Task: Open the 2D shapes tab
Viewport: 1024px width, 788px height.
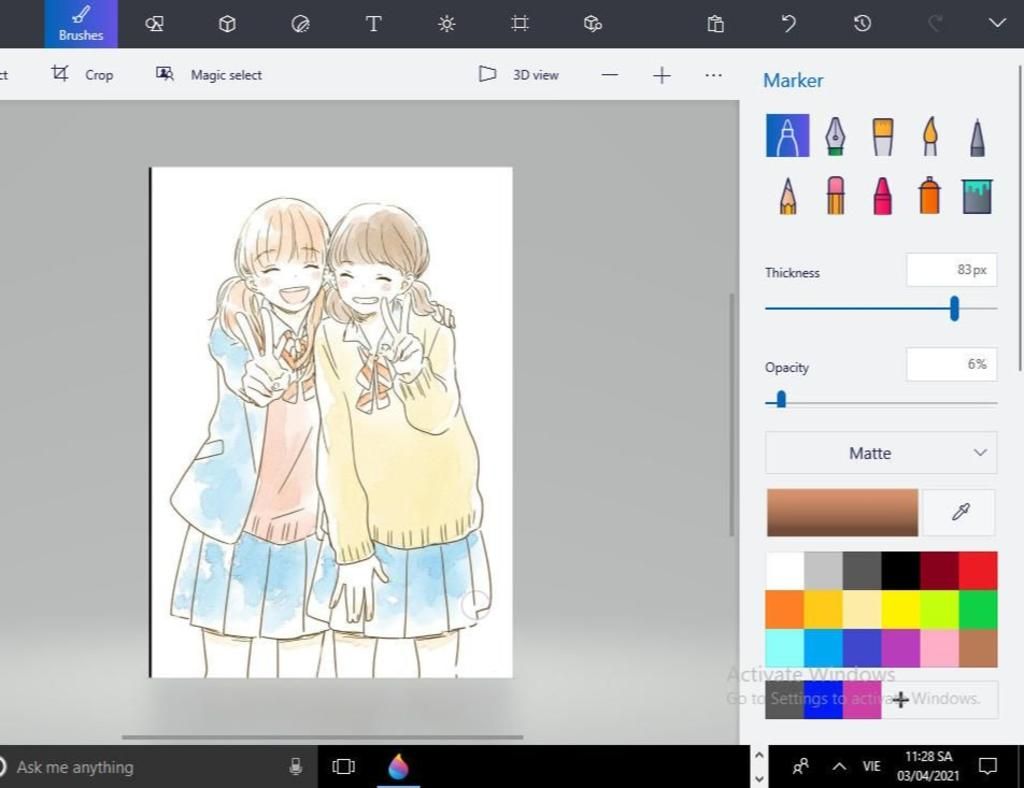Action: pos(154,24)
